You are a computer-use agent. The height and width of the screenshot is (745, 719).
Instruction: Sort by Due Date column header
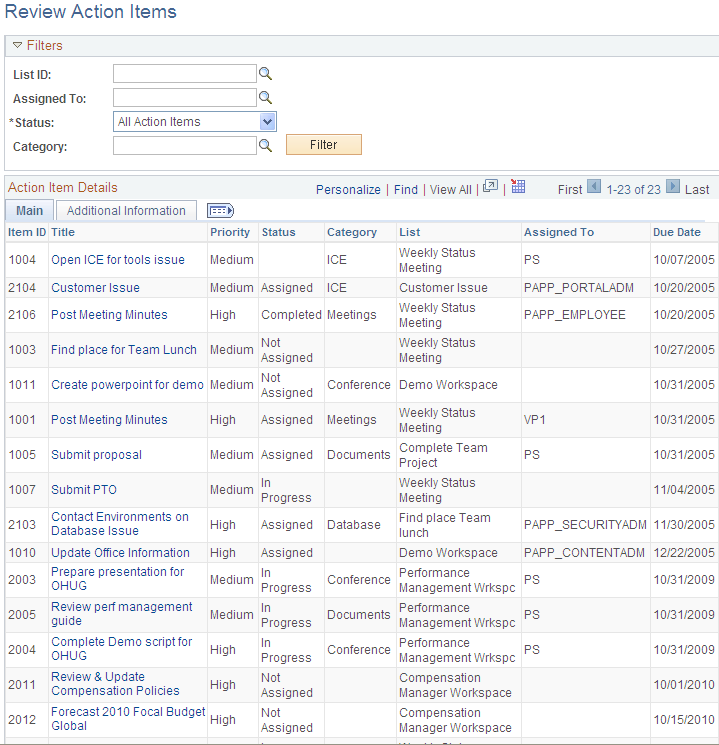tap(677, 232)
